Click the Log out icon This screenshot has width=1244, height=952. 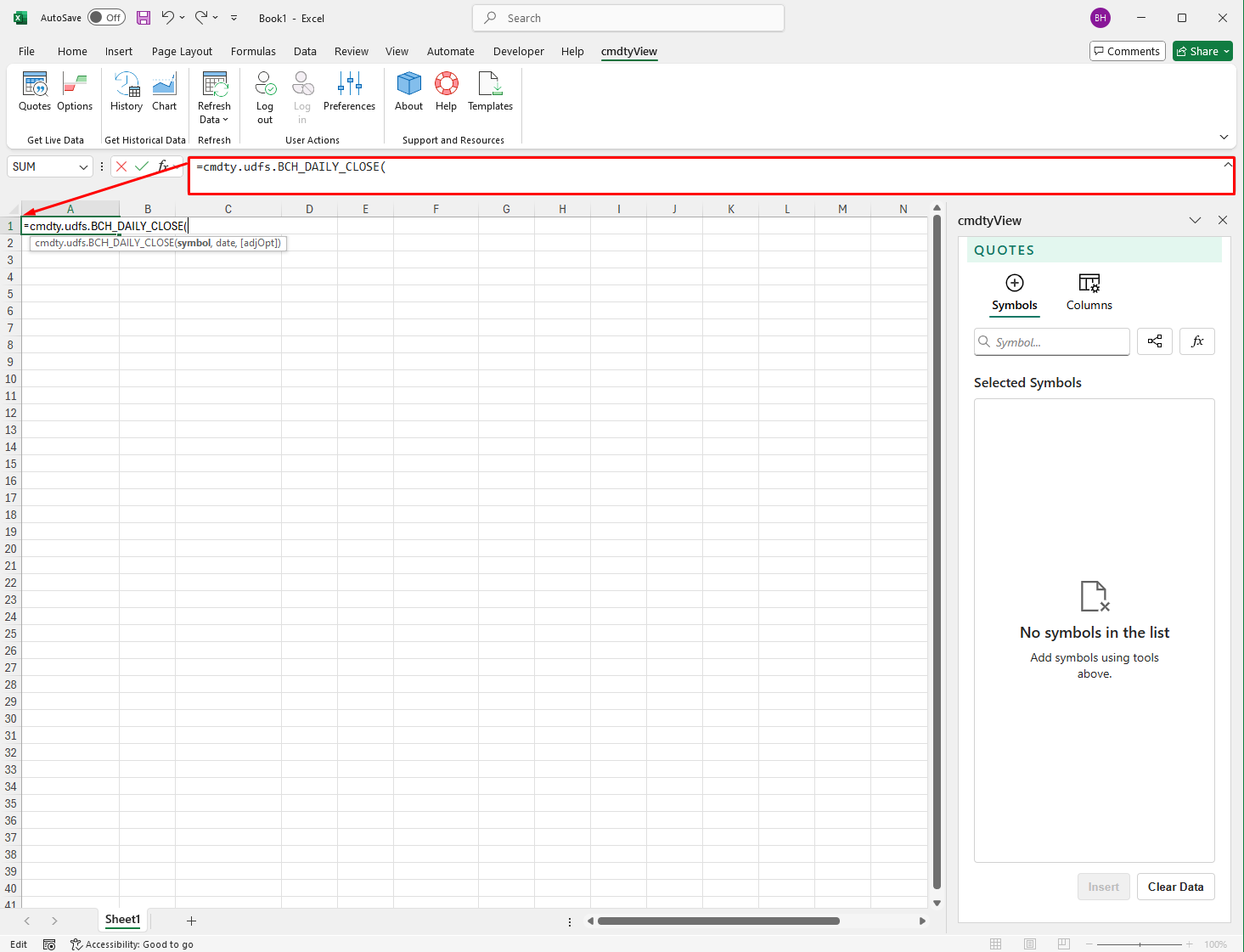(x=265, y=97)
